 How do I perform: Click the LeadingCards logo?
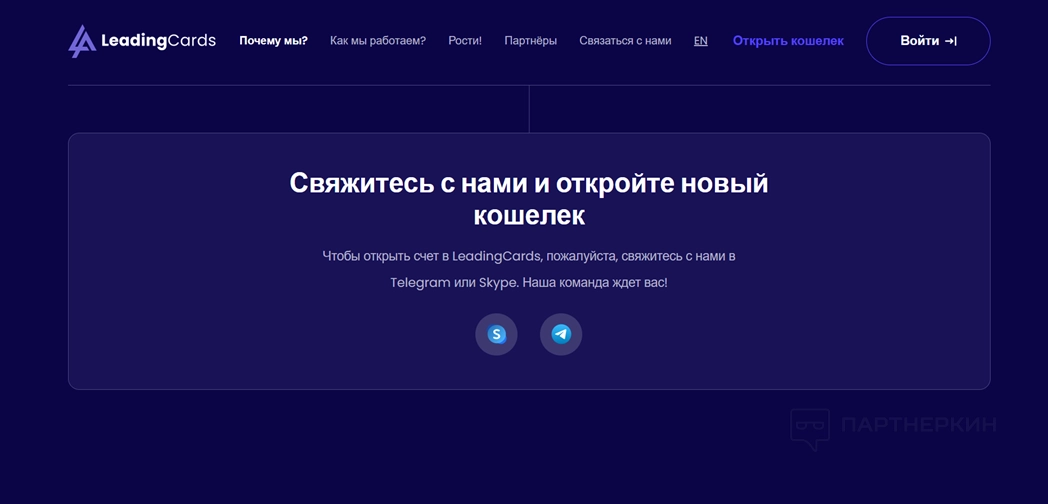pyautogui.click(x=142, y=41)
